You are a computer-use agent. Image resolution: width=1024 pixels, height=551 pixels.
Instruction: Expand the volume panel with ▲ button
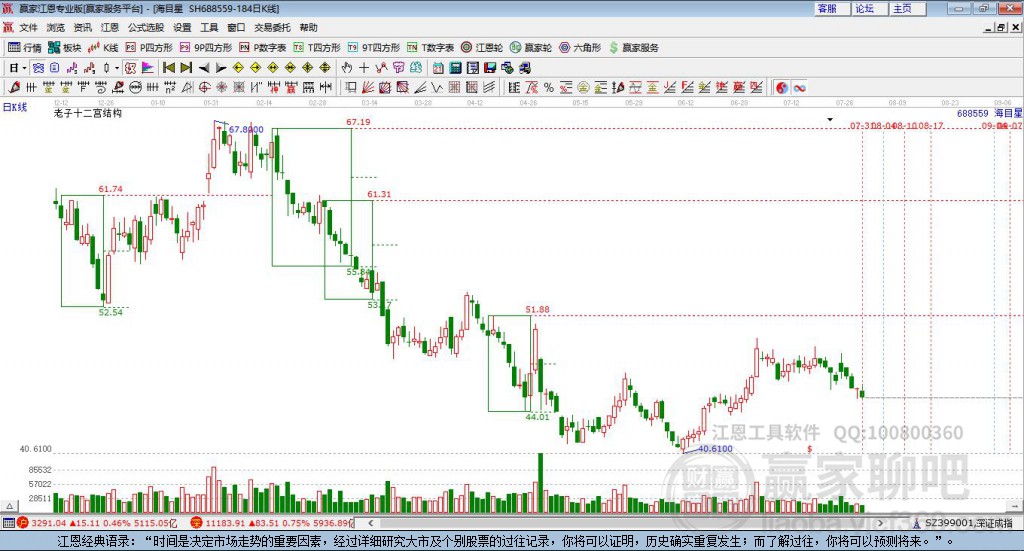pos(9,506)
